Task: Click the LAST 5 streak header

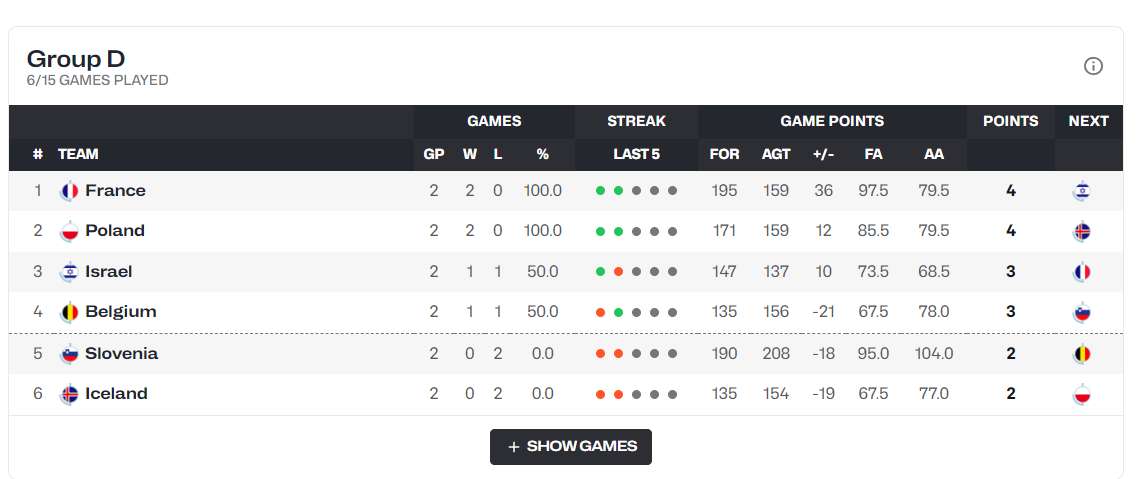Action: 636,155
